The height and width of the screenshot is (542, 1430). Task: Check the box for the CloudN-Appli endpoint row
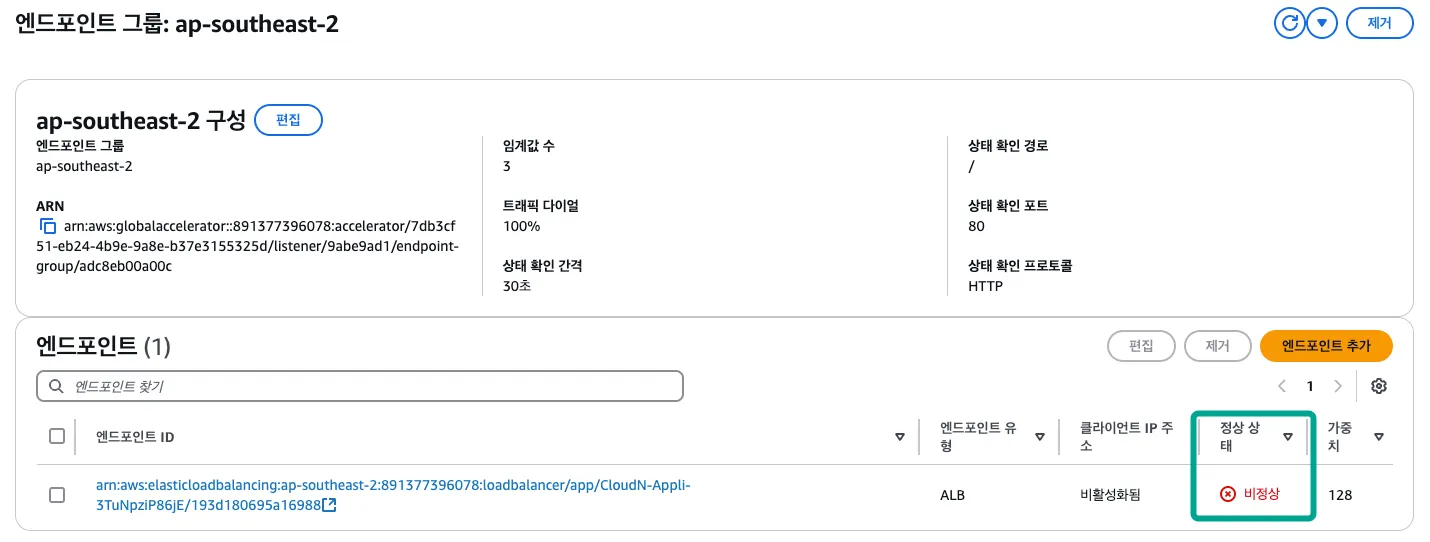[x=57, y=495]
